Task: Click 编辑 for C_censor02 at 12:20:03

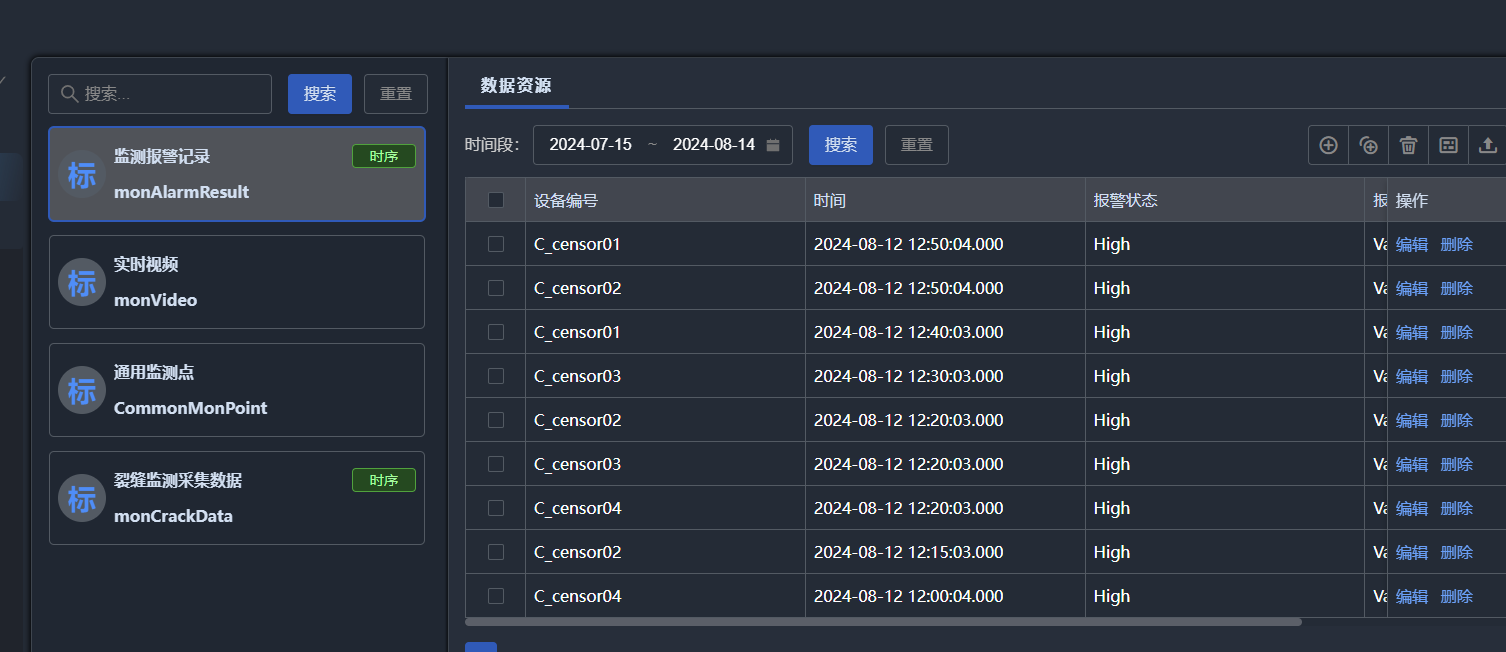Action: click(1412, 420)
